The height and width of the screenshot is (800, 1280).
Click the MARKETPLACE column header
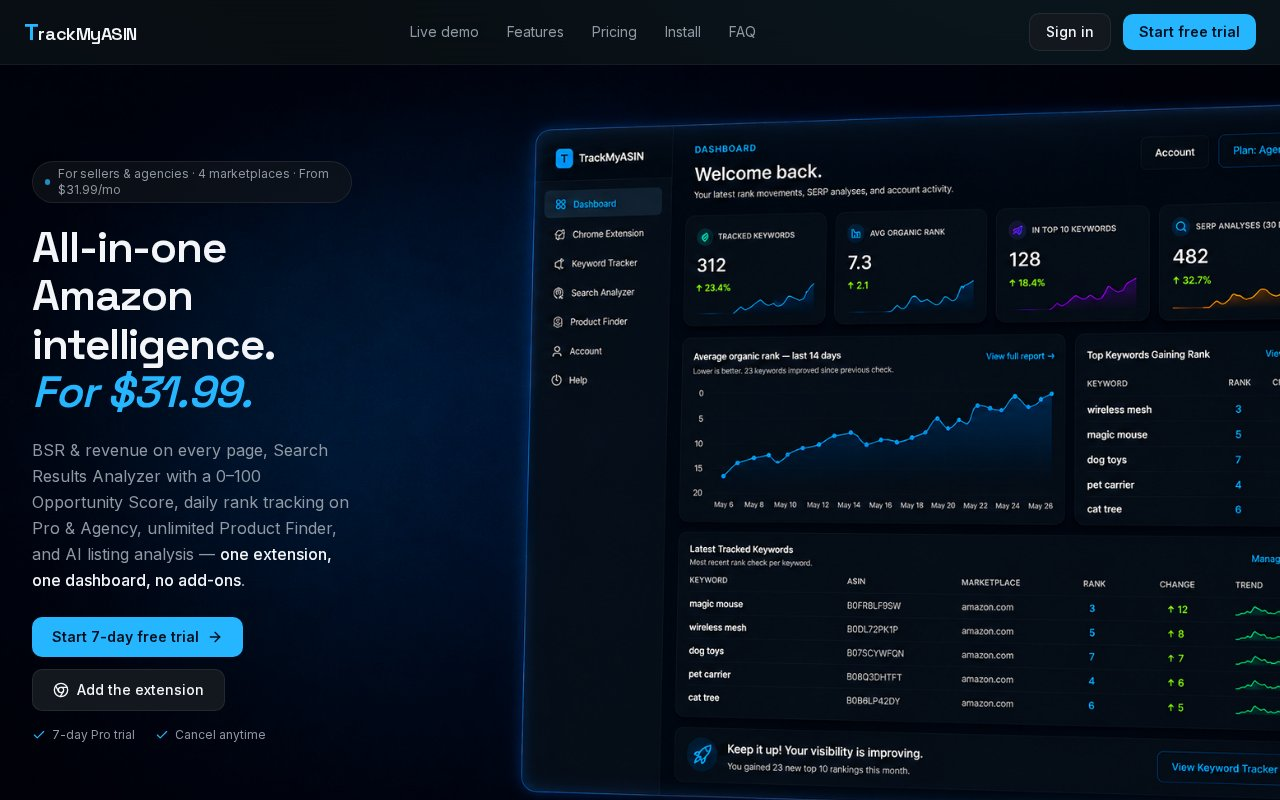991,583
